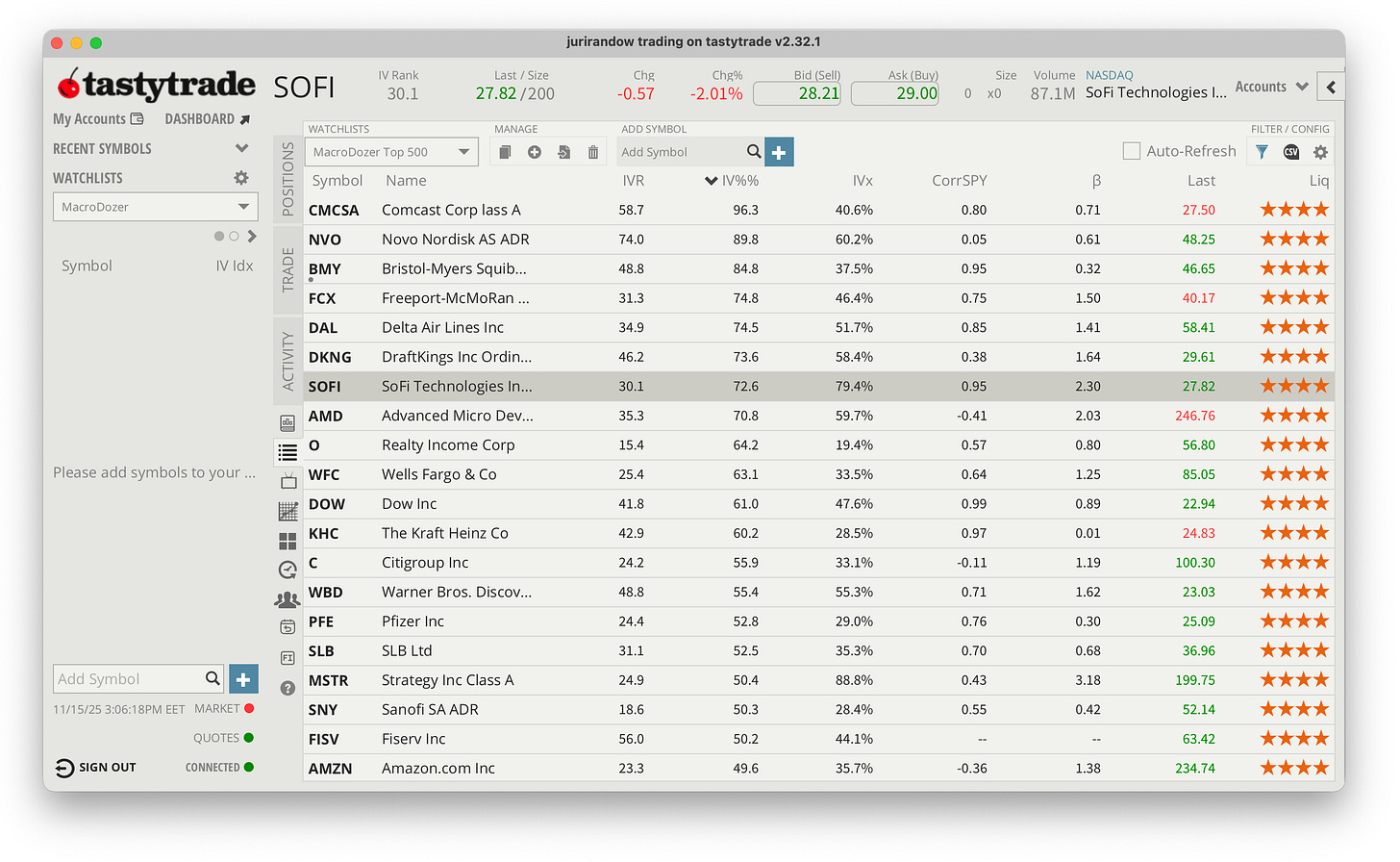Click the Wells Fargo & Co name
This screenshot has width=1400, height=862.
click(439, 474)
